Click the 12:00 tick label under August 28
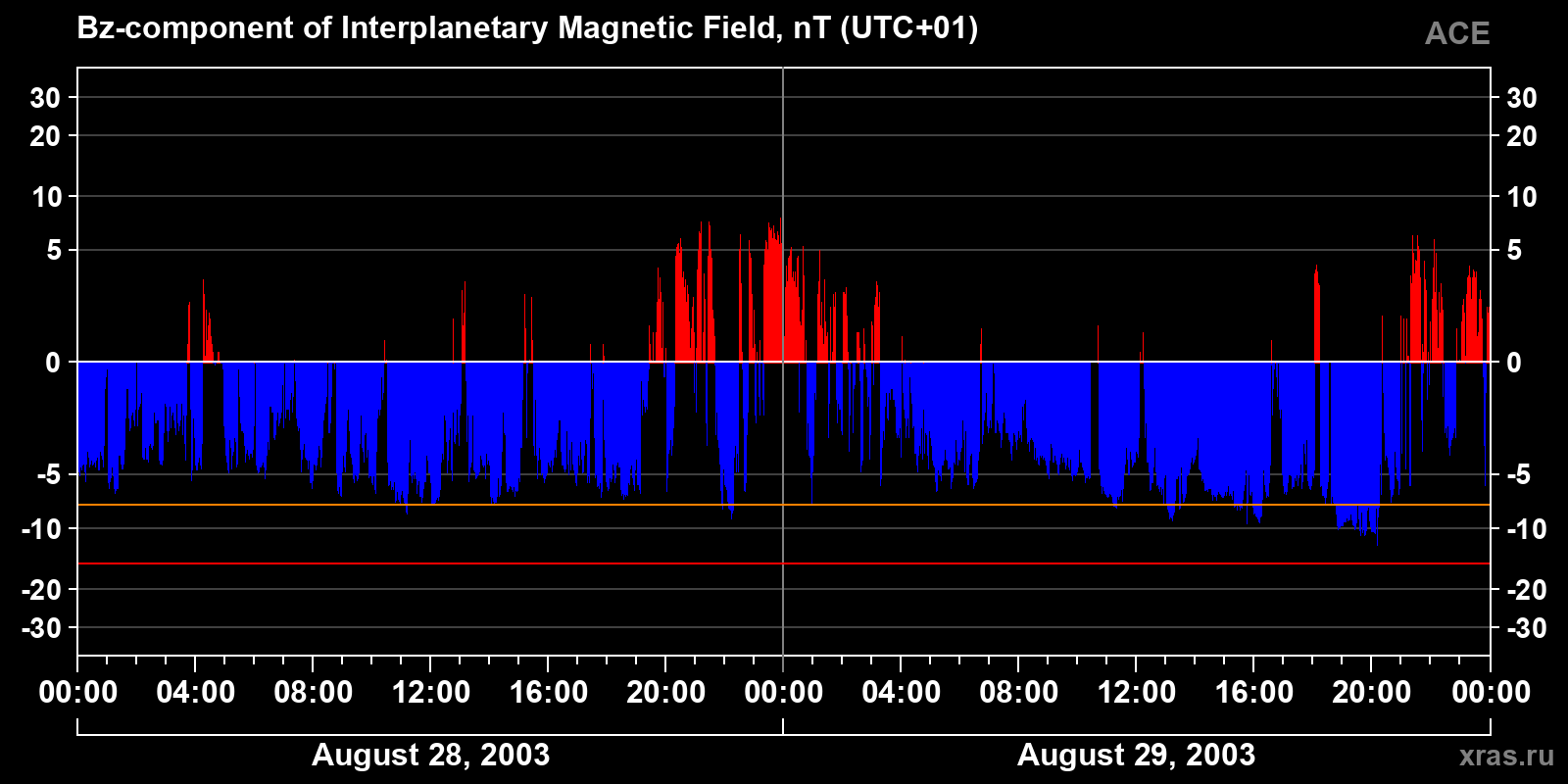The width and height of the screenshot is (1568, 784). (430, 692)
